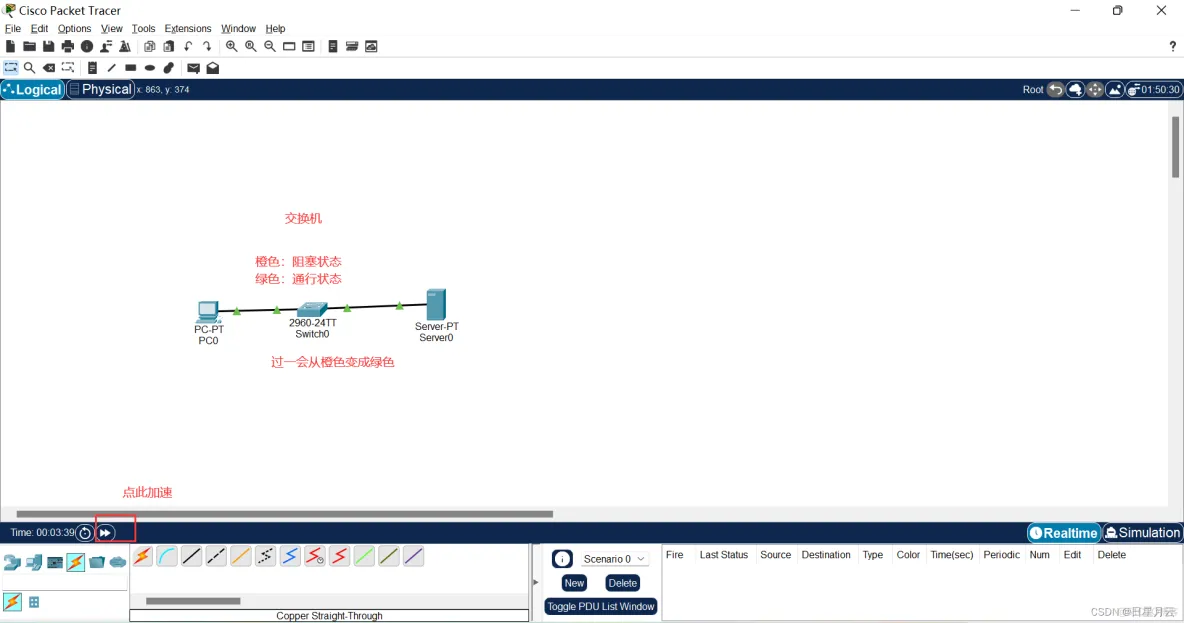
Task: Choose the Resize Shape tool
Action: tap(68, 68)
